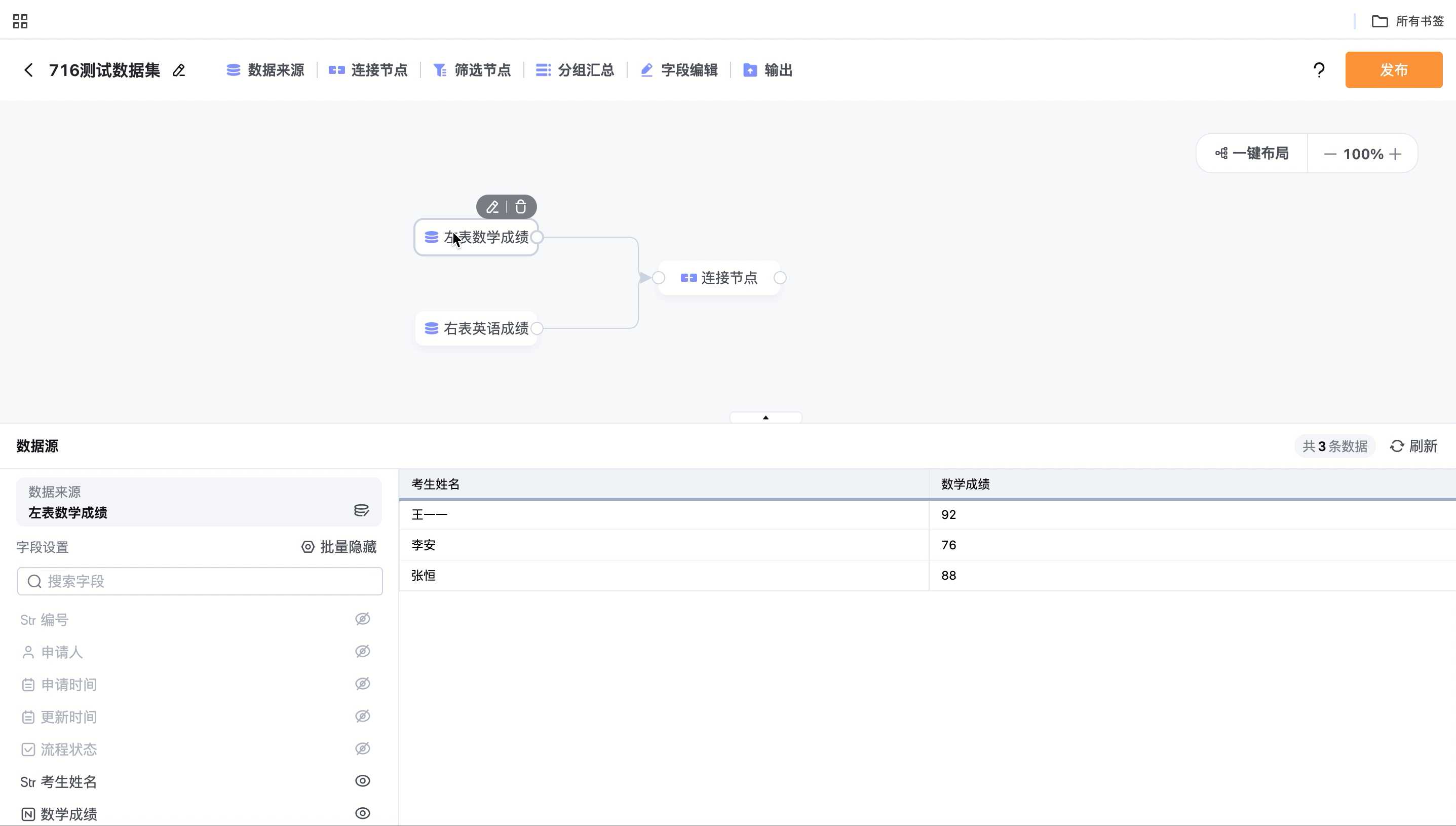Click the 发布 publish button
Image resolution: width=1456 pixels, height=826 pixels.
pyautogui.click(x=1394, y=70)
